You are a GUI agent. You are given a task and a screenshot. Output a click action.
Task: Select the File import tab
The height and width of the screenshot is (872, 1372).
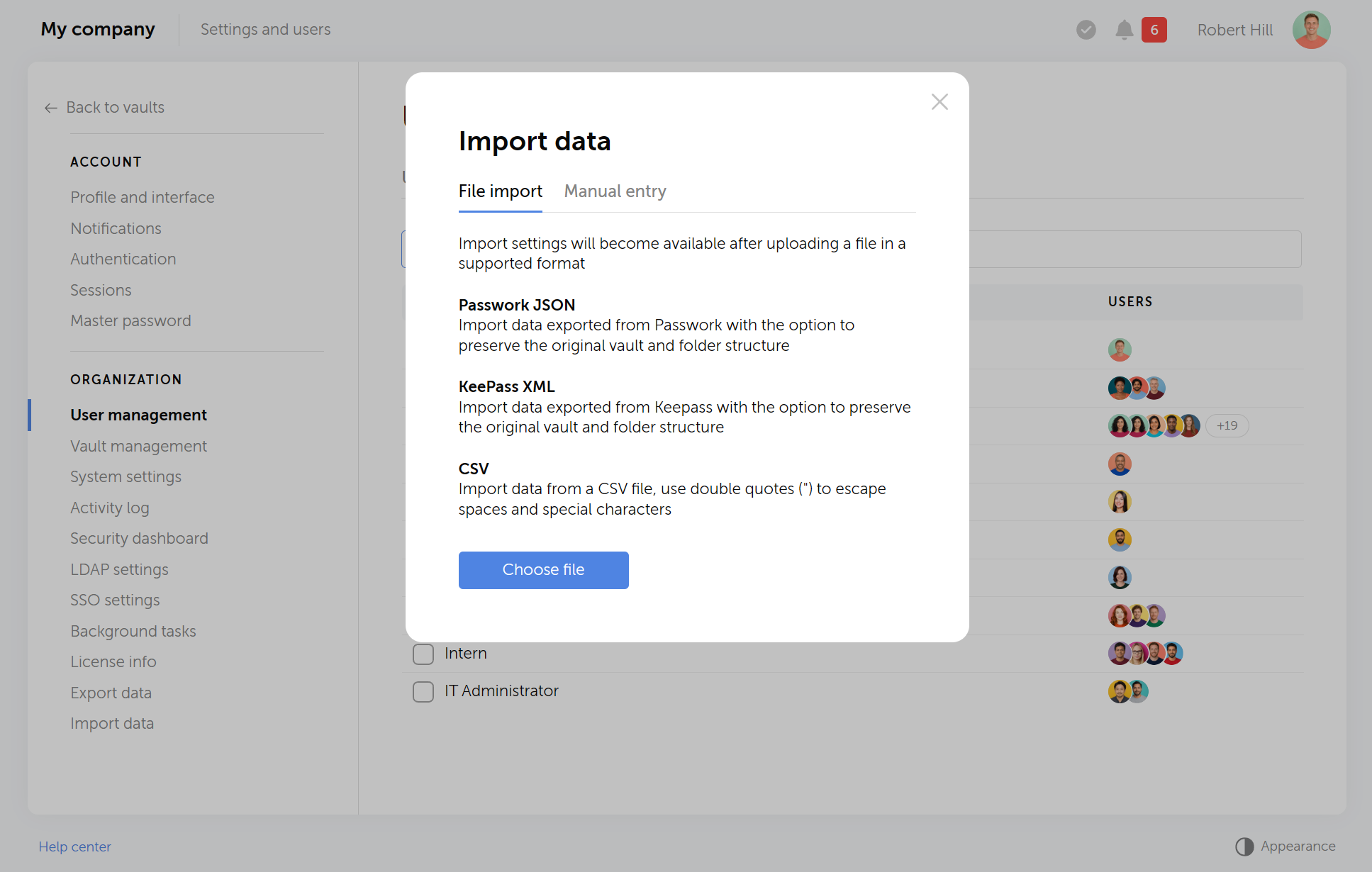(x=501, y=191)
